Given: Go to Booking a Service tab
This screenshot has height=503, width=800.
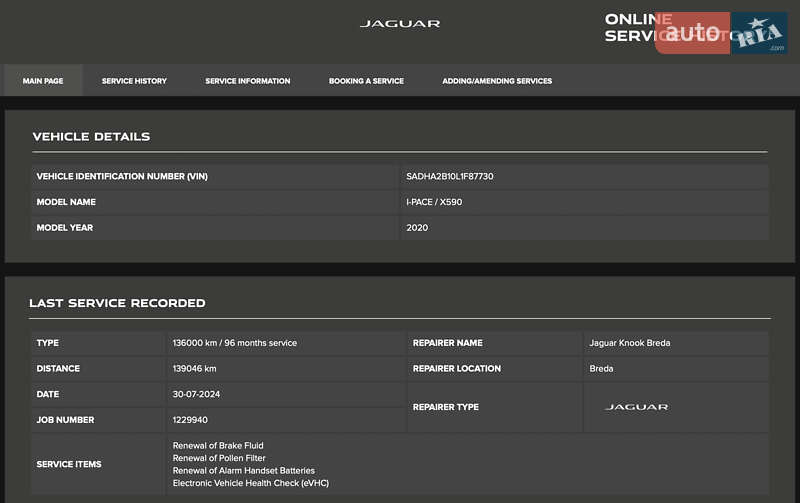Looking at the screenshot, I should (x=366, y=81).
